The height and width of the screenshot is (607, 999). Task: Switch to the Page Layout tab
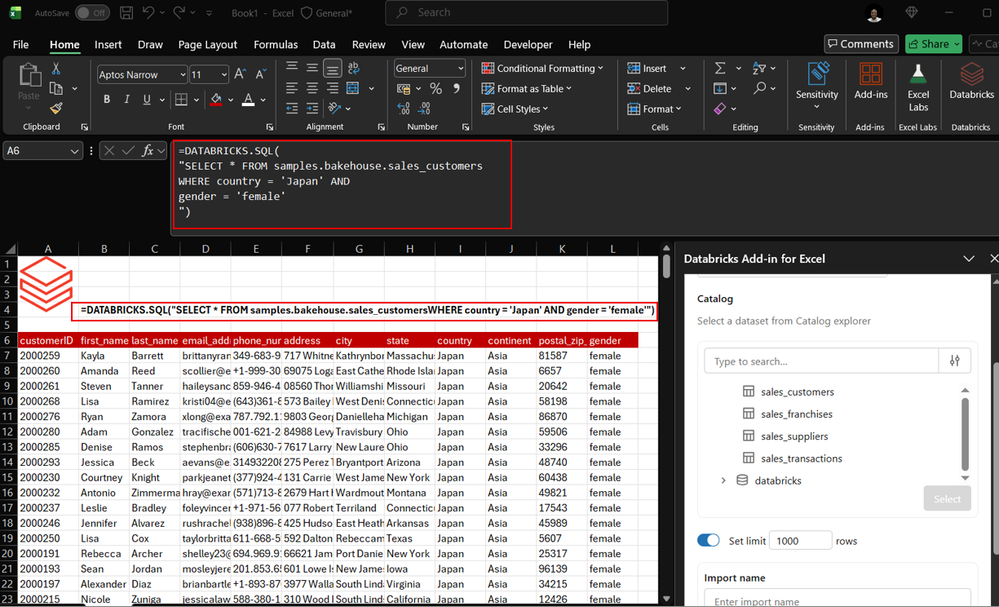pos(208,45)
